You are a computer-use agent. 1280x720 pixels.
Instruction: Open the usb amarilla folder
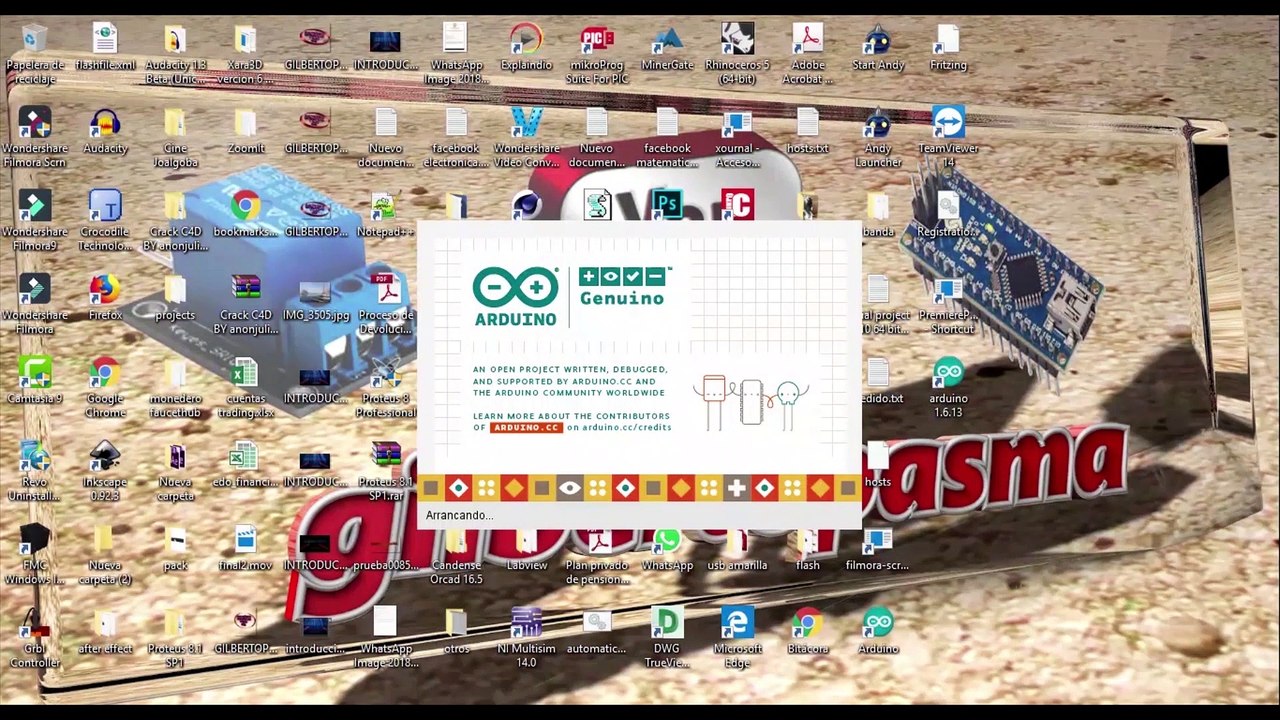coord(737,550)
